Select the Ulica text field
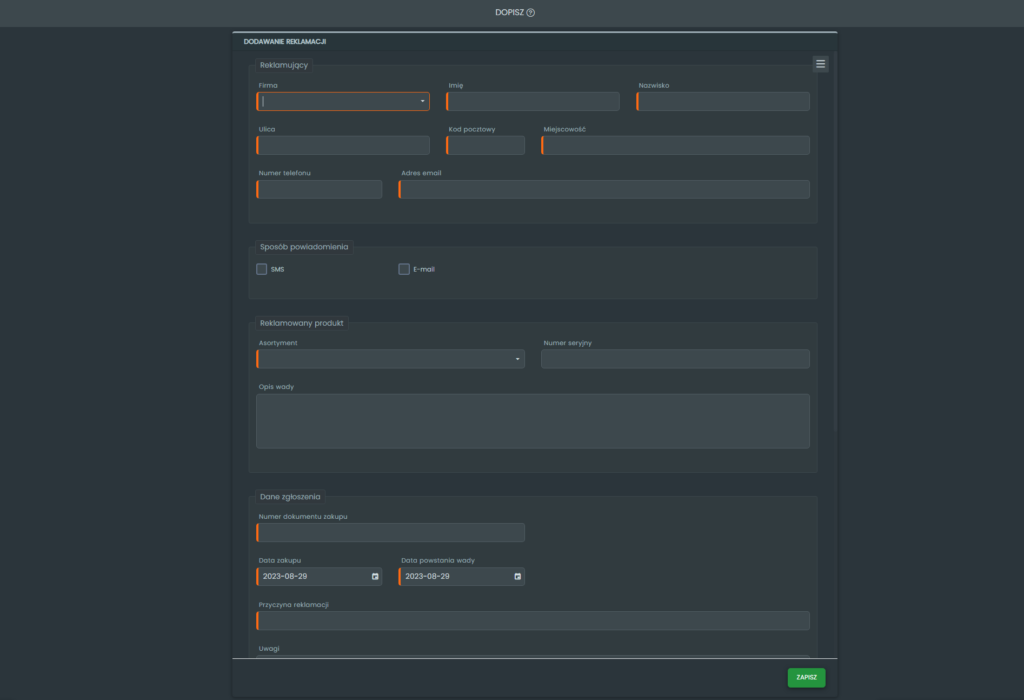Screen dimensions: 1024x700 (x=343, y=145)
